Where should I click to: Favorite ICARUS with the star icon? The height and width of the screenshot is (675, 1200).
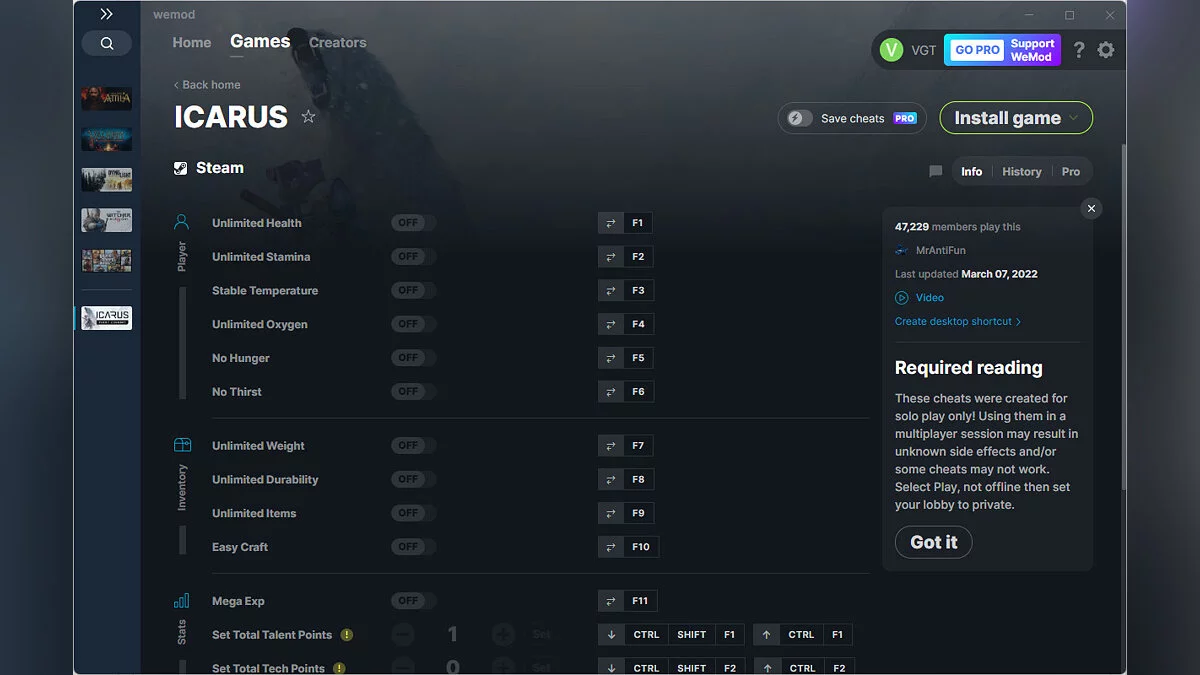pos(308,117)
